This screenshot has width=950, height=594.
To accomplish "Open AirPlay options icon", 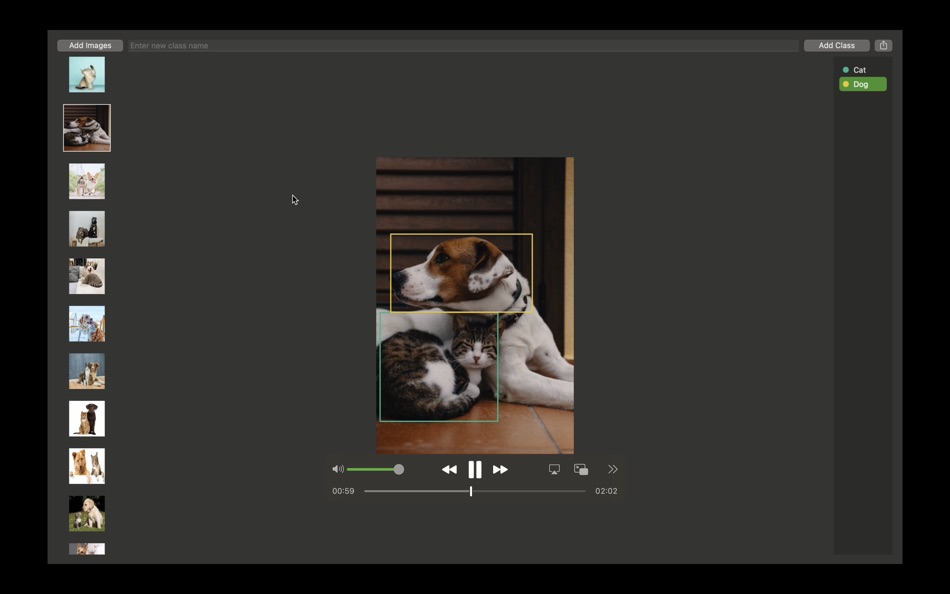I will pyautogui.click(x=554, y=469).
